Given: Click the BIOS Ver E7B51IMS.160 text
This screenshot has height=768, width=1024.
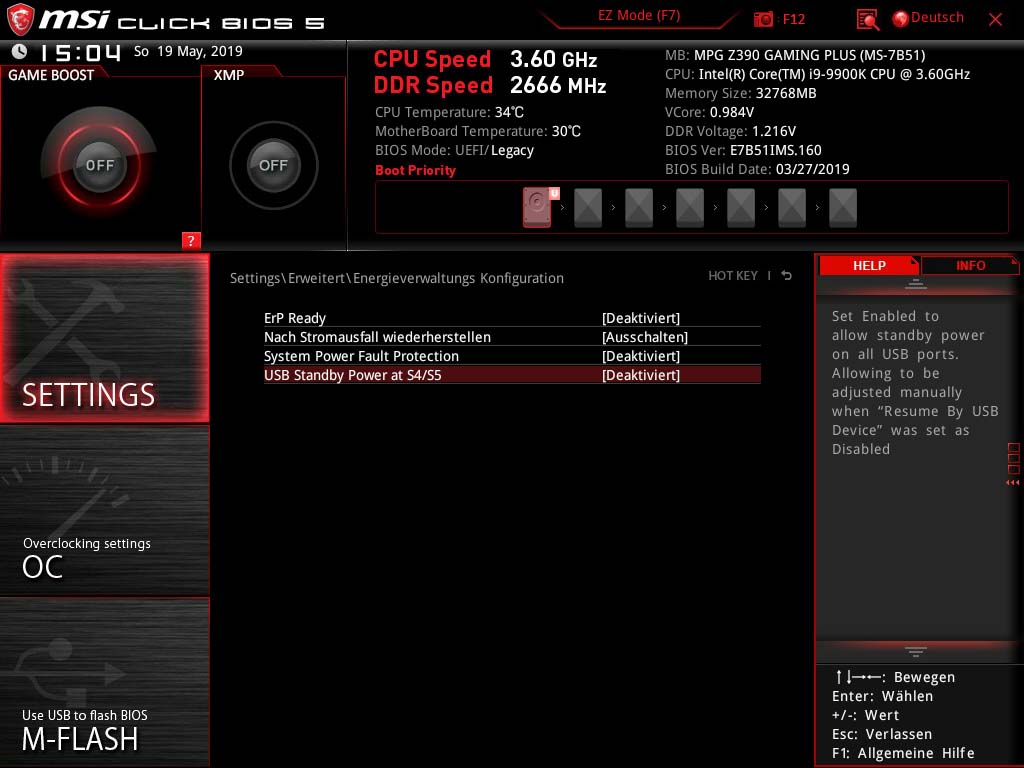Looking at the screenshot, I should pos(743,150).
